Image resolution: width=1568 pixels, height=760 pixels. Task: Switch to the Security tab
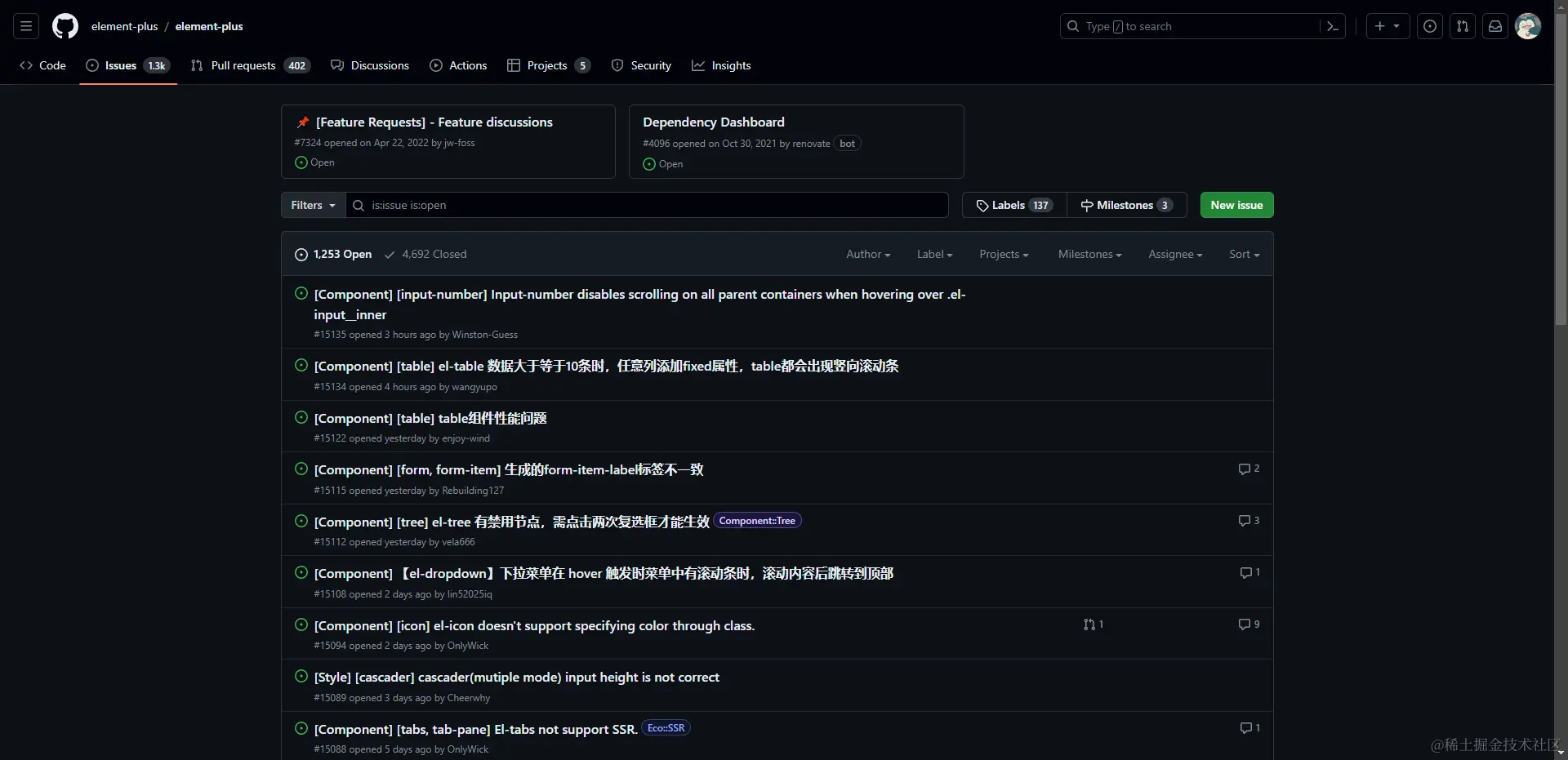pos(641,65)
